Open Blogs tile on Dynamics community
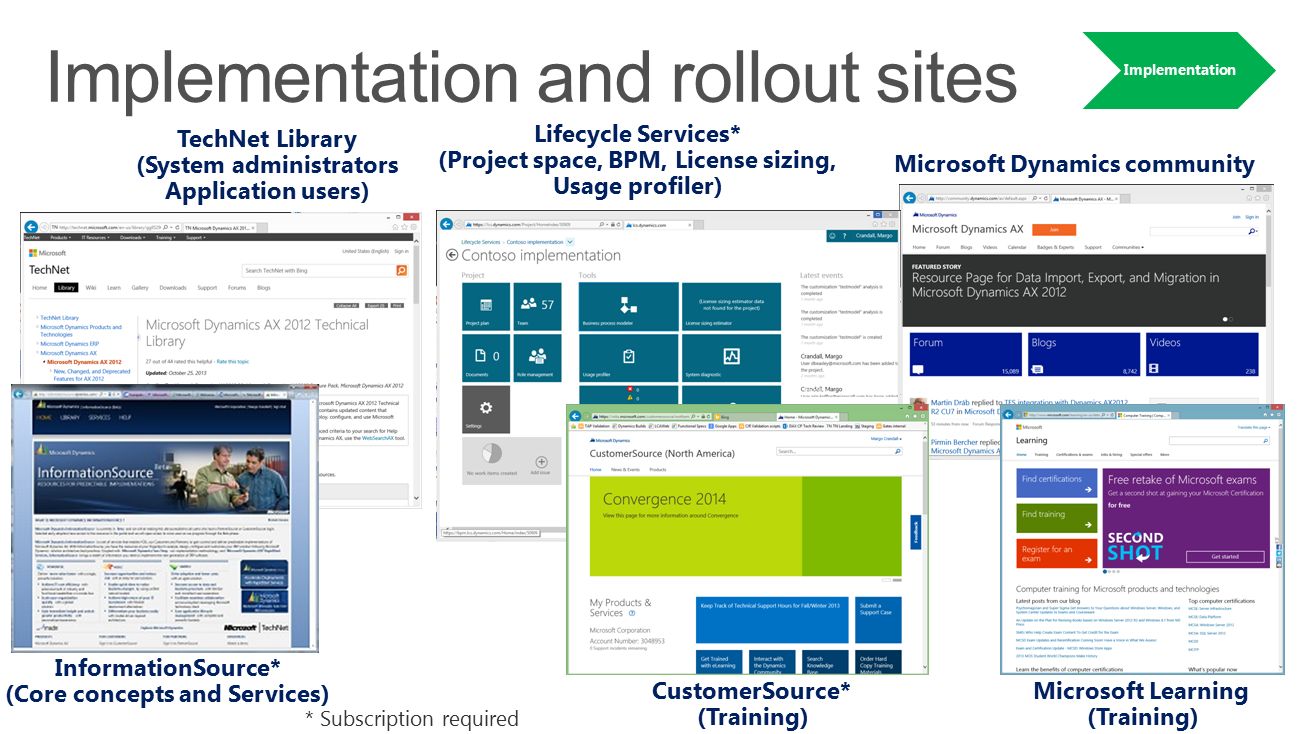Viewport: 1305px width, 734px height. click(x=1083, y=355)
